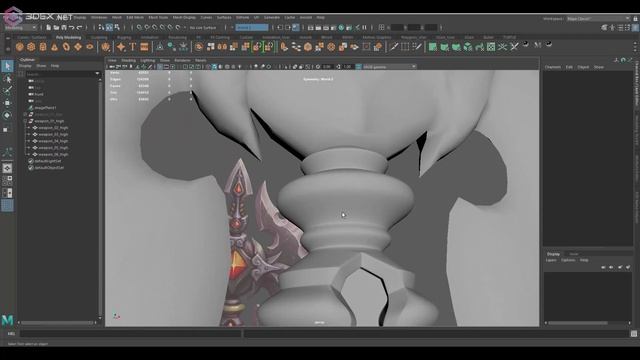Create a polygon sphere from shelf
640x360 pixels.
point(19,47)
